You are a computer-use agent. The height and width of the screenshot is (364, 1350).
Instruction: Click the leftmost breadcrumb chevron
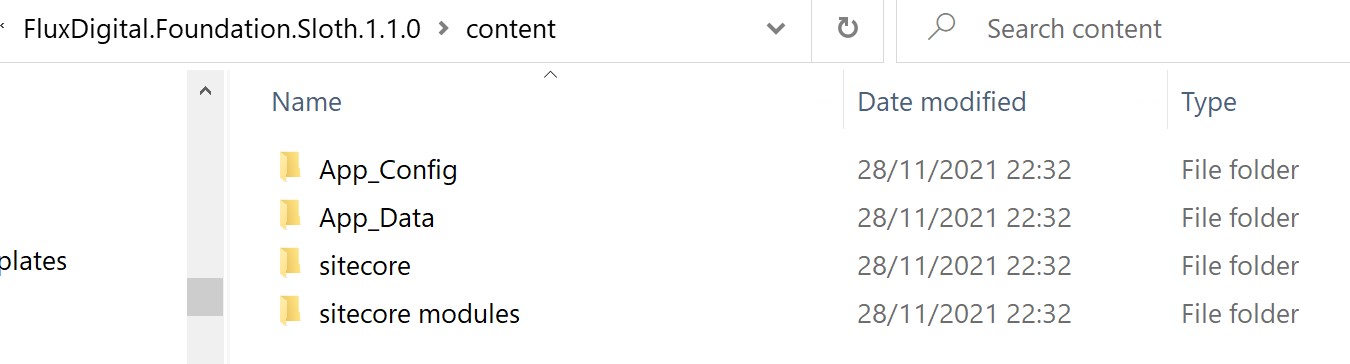tap(5, 29)
